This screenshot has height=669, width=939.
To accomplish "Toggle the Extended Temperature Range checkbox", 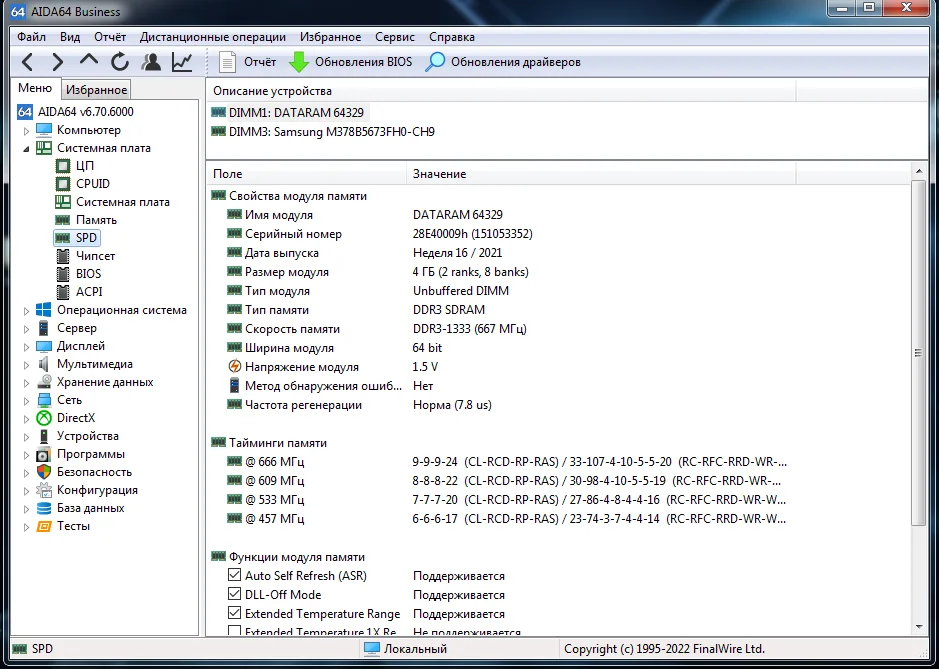I will [x=235, y=613].
